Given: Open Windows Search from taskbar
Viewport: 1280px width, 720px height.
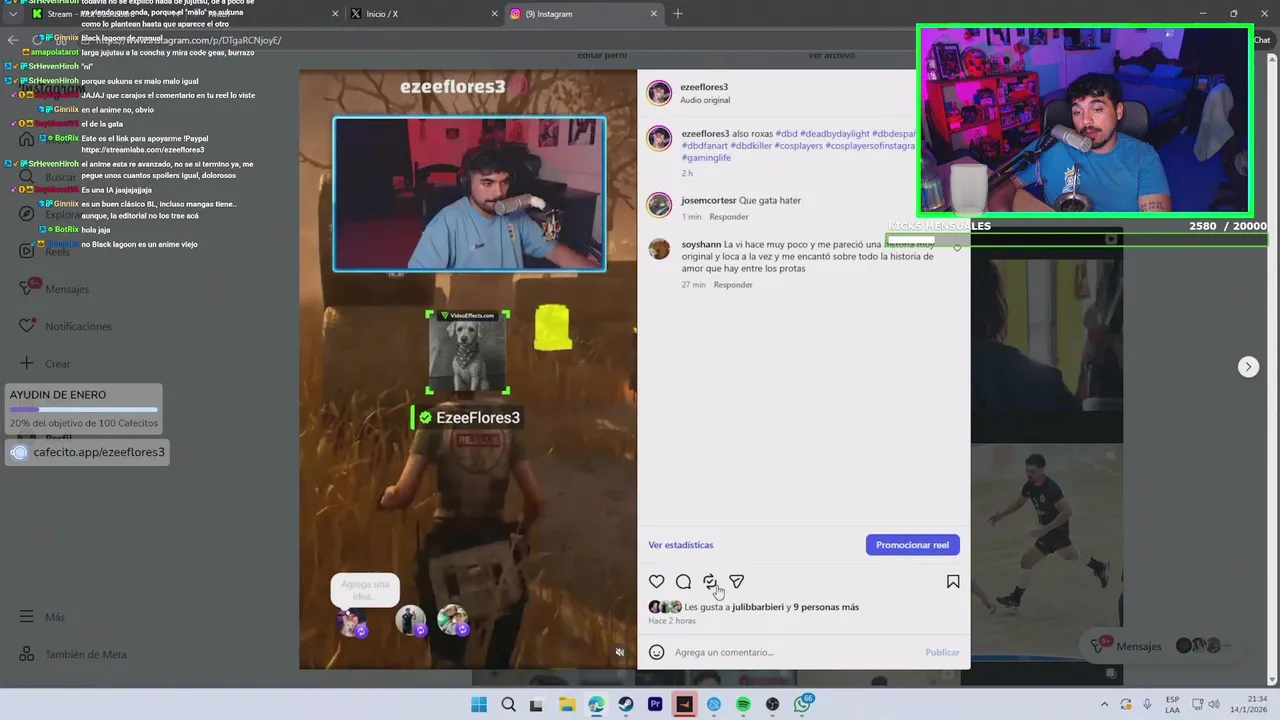Looking at the screenshot, I should [x=508, y=705].
